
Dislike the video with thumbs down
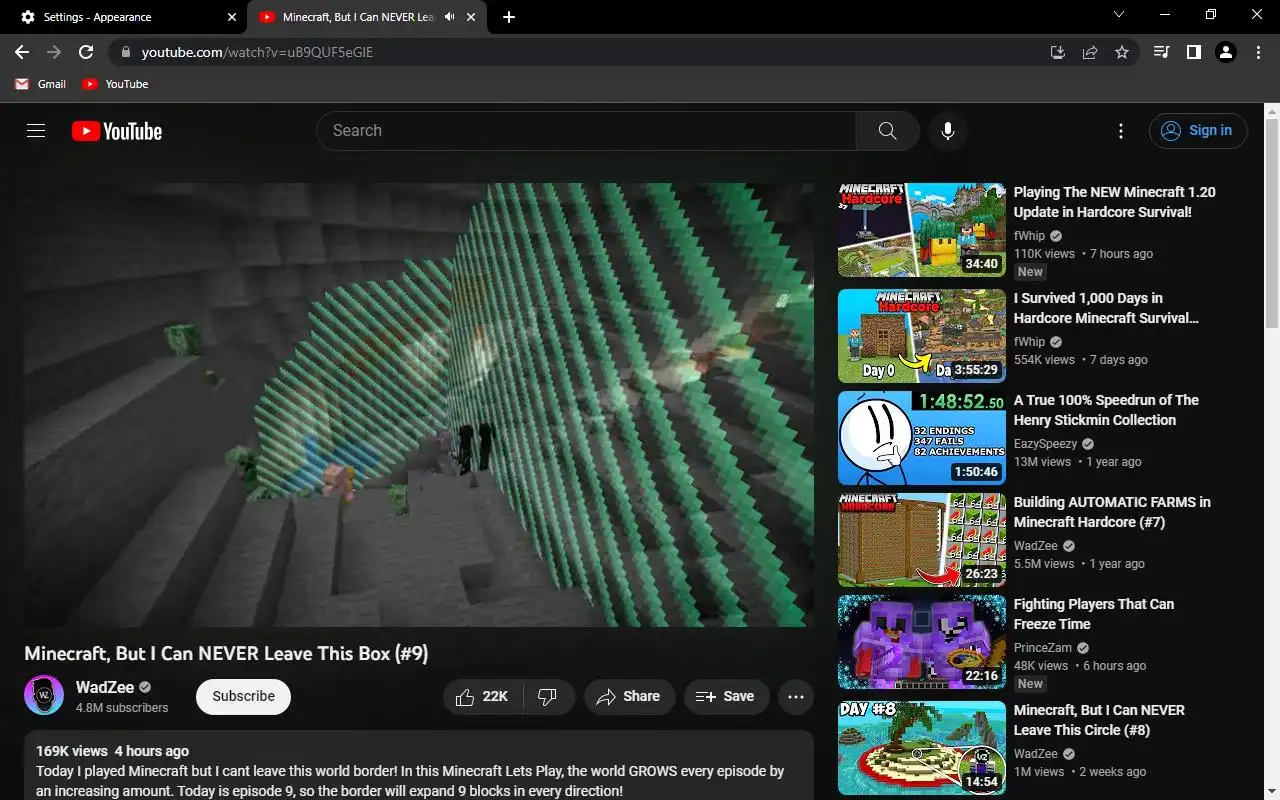coord(548,697)
